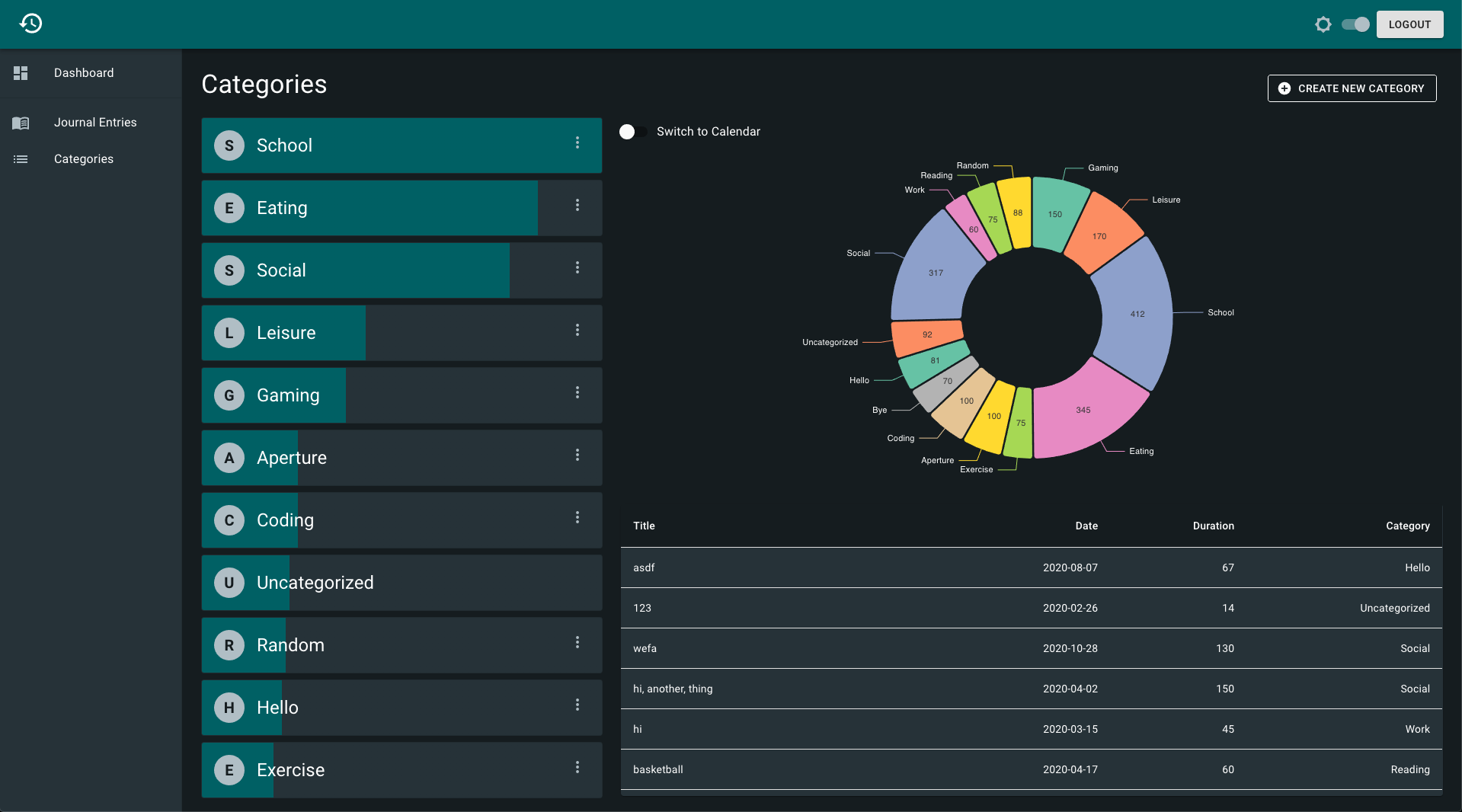Image resolution: width=1462 pixels, height=812 pixels.
Task: Select the basketball entry title
Action: point(658,769)
